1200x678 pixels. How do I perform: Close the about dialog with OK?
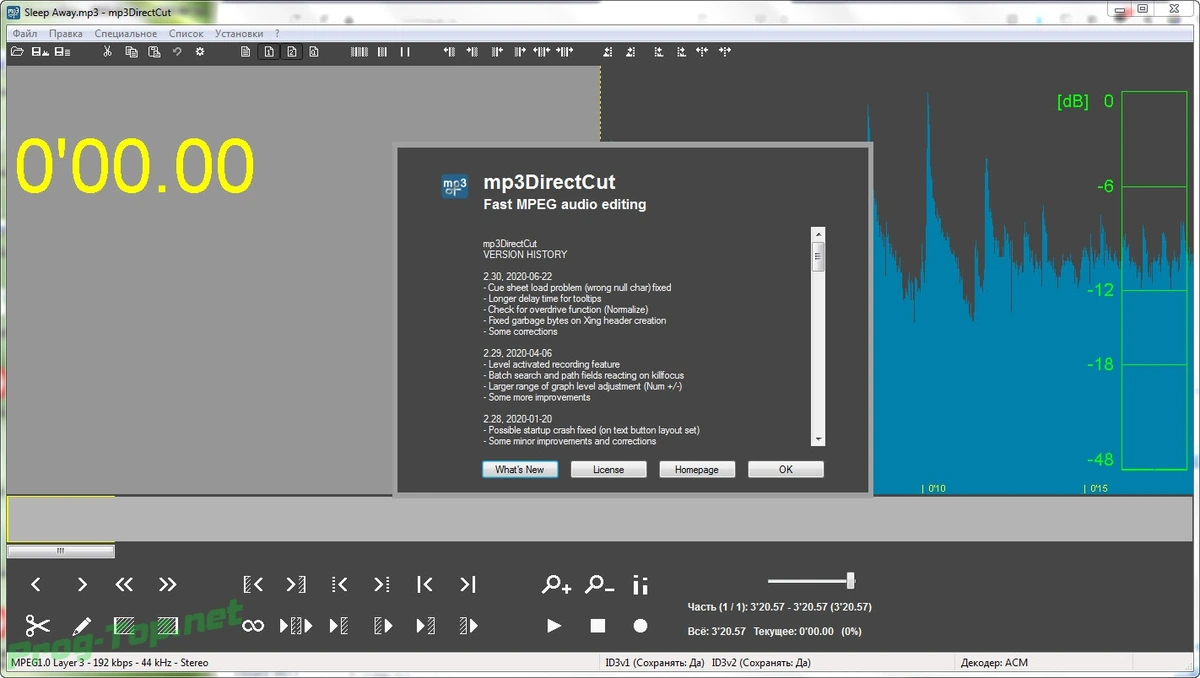(x=786, y=469)
